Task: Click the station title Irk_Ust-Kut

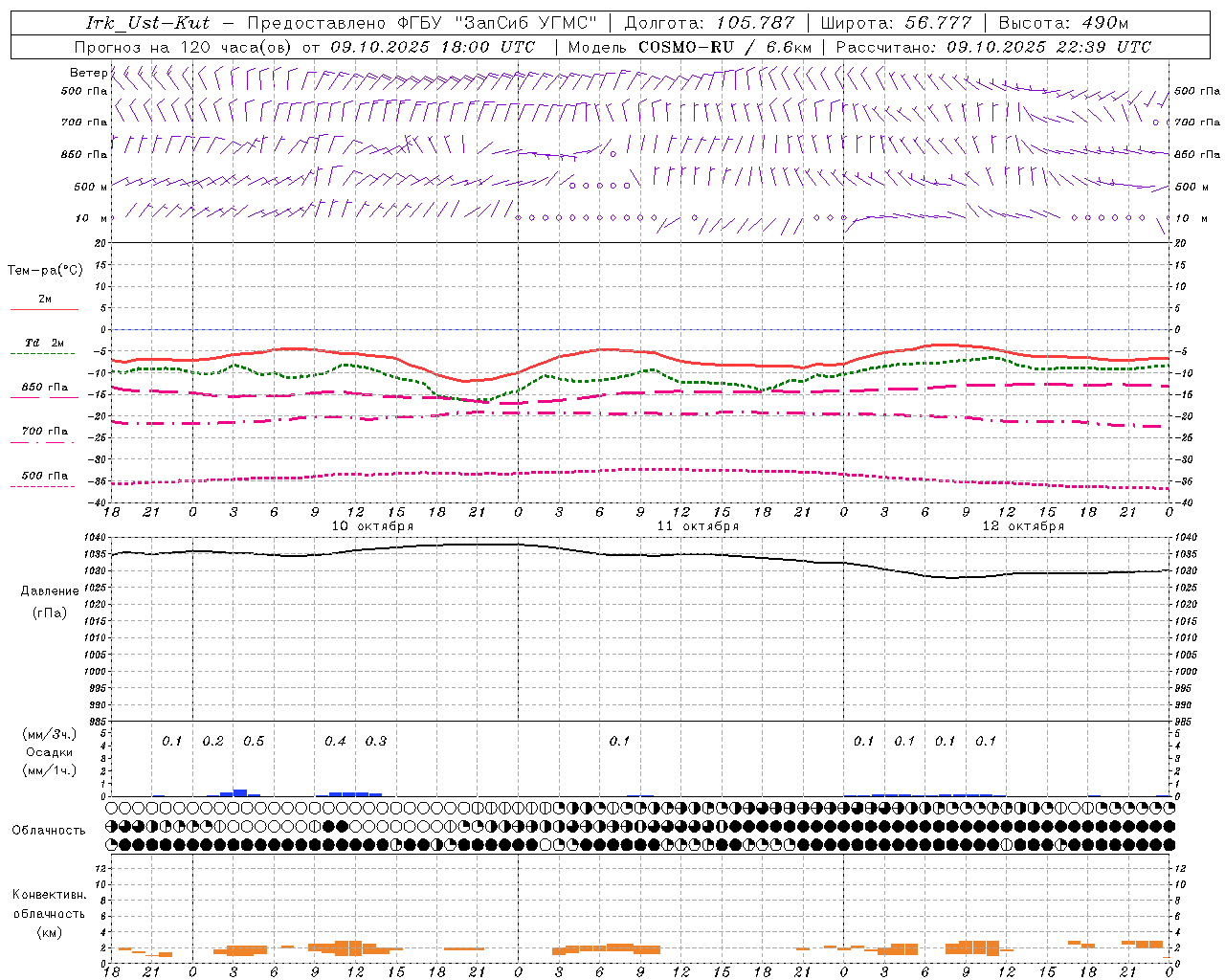Action: [147, 23]
